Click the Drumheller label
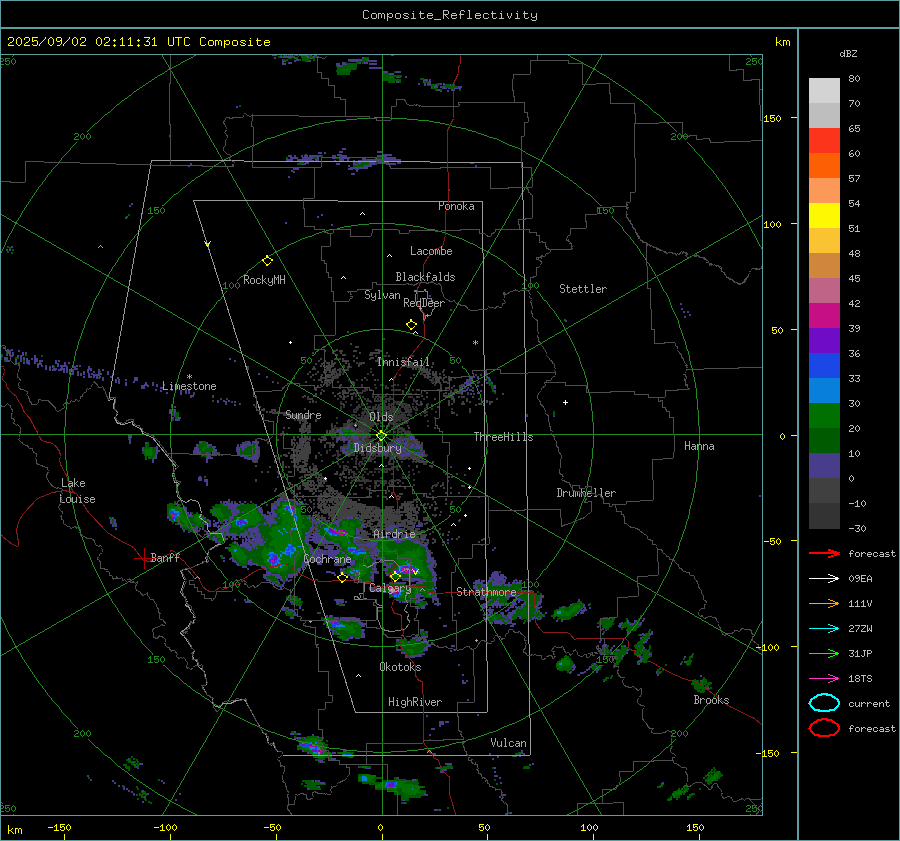The image size is (900, 841). pos(586,493)
